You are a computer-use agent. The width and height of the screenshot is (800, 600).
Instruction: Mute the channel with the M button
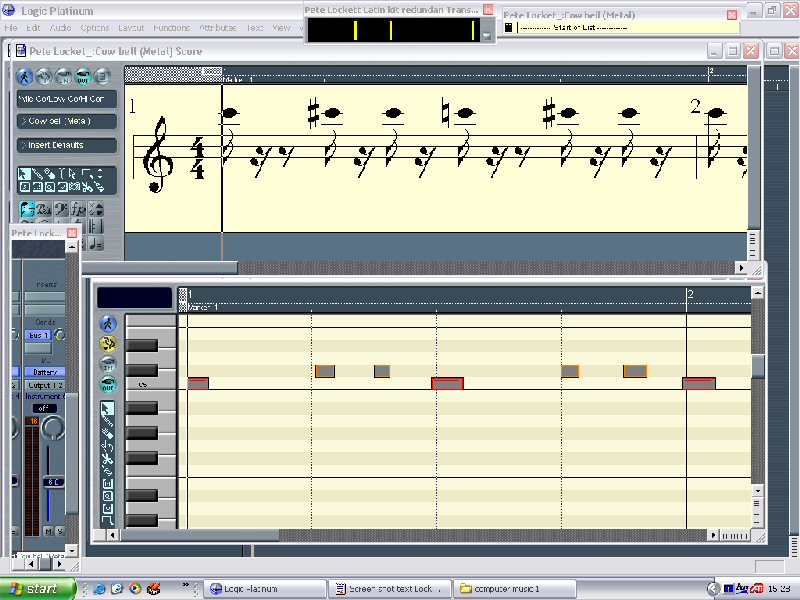47,530
